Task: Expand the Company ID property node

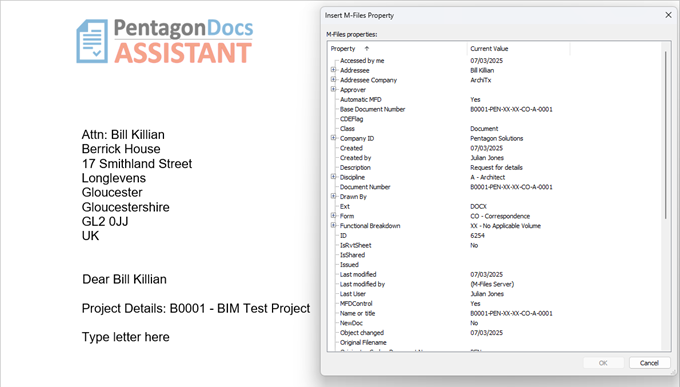Action: click(x=333, y=138)
